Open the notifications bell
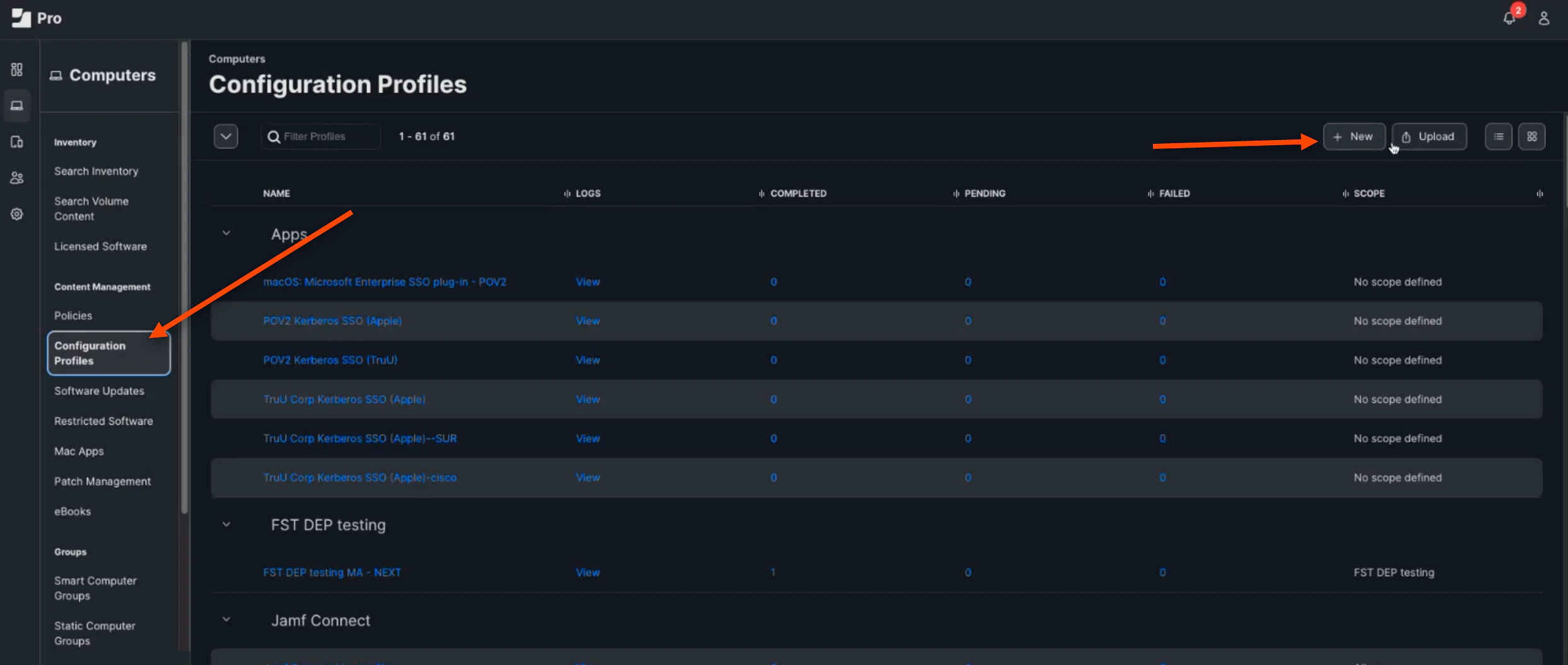Screen dimensions: 1568x665 pyautogui.click(x=1509, y=18)
